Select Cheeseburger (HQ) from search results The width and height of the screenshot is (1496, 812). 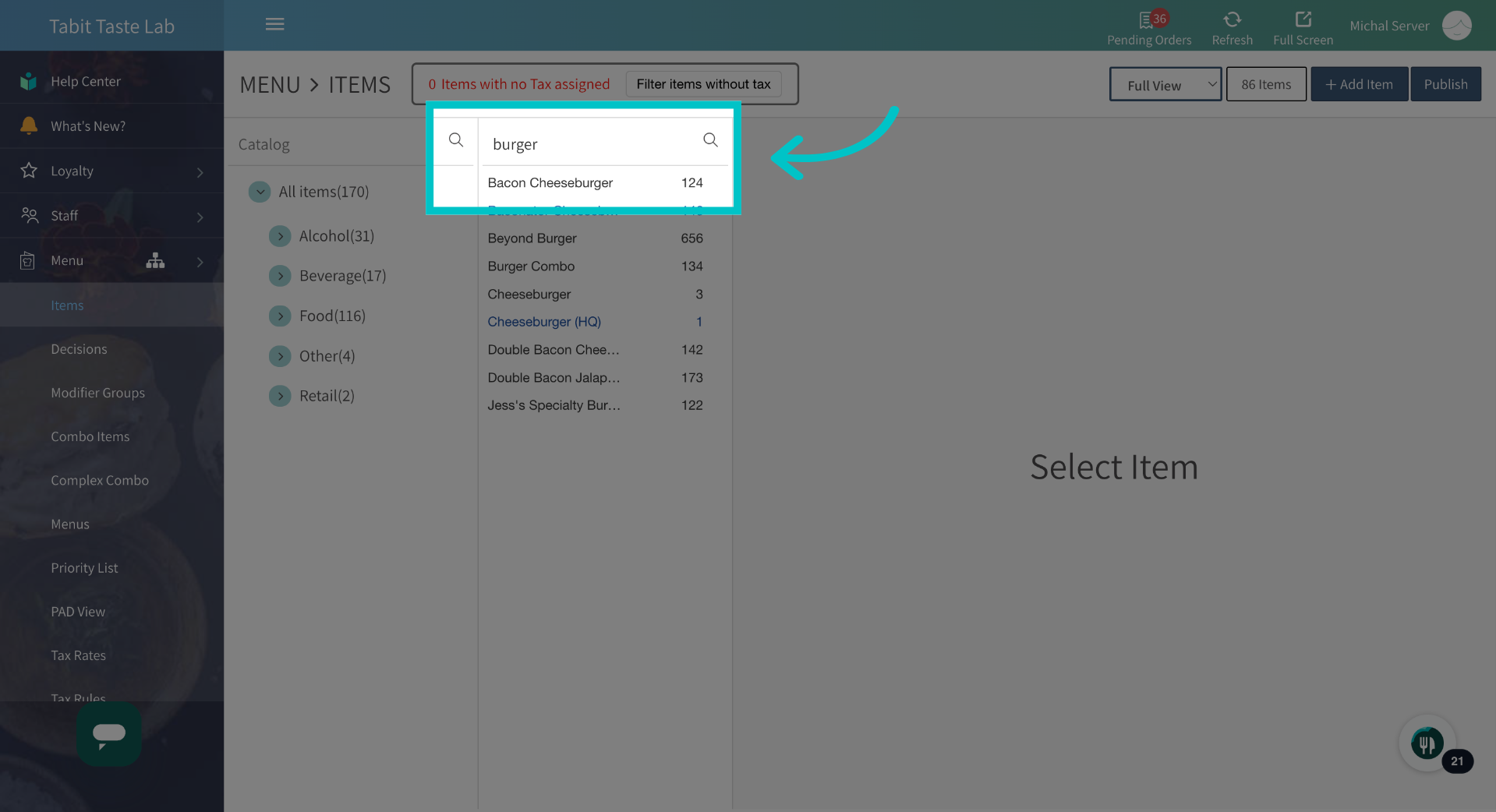[544, 322]
